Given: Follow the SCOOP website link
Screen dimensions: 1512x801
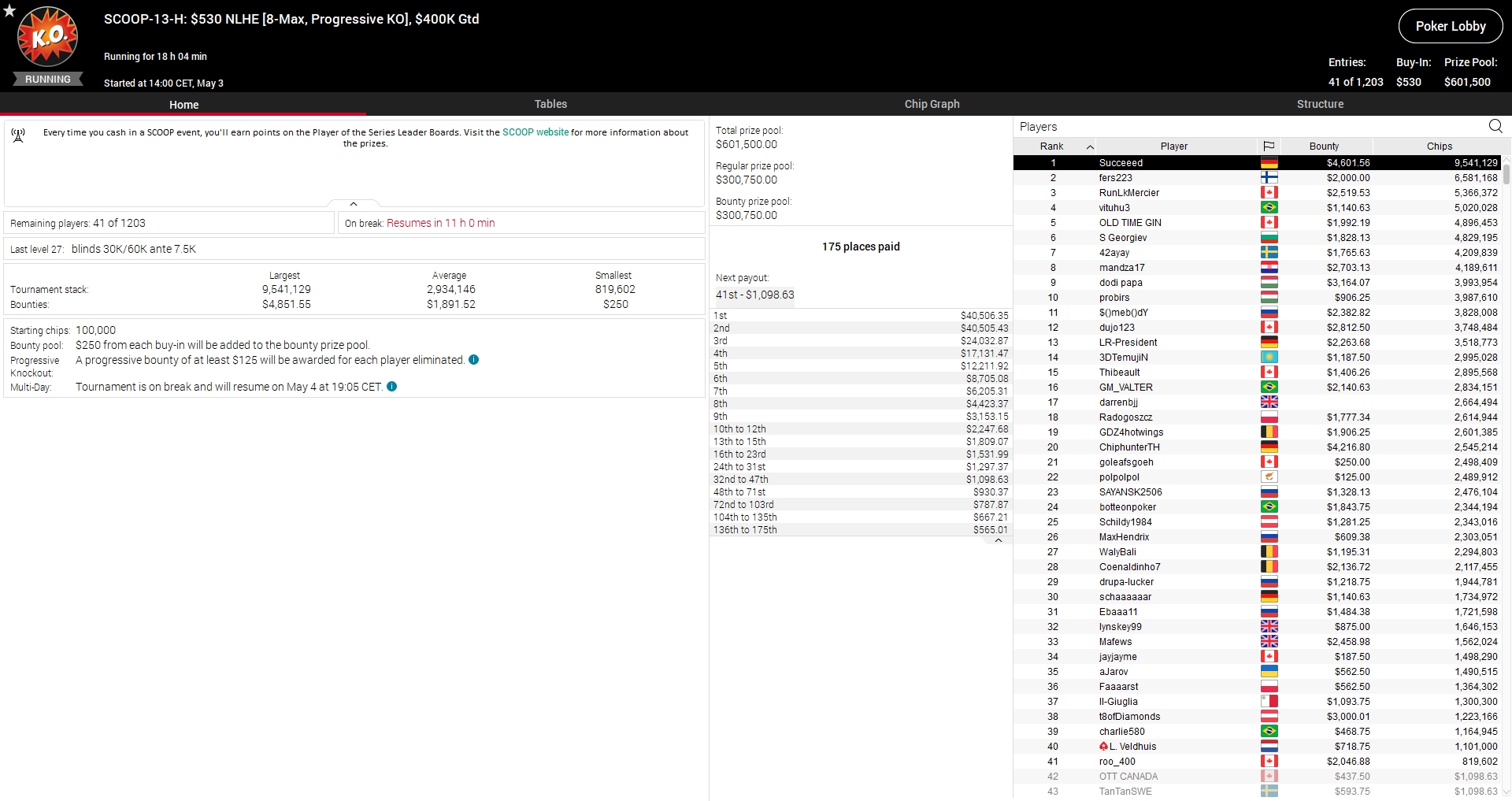Looking at the screenshot, I should tap(535, 132).
